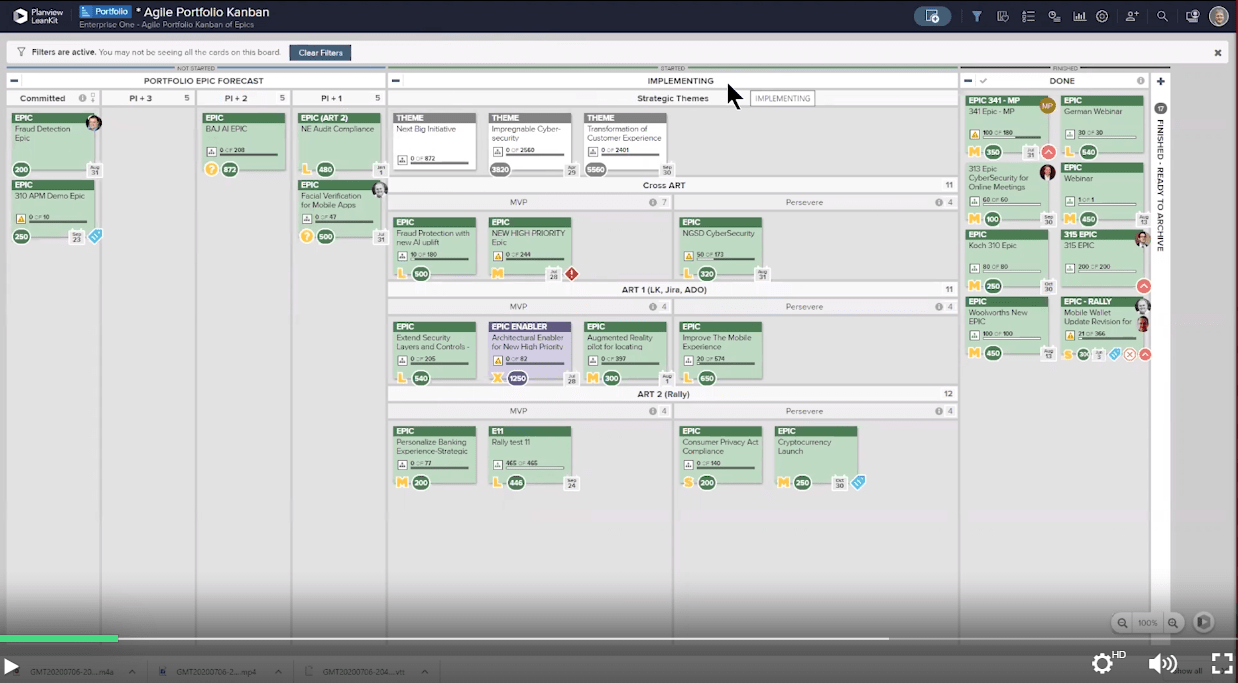Open the Fraud Detection Epic card
The height and width of the screenshot is (683, 1238).
54,141
